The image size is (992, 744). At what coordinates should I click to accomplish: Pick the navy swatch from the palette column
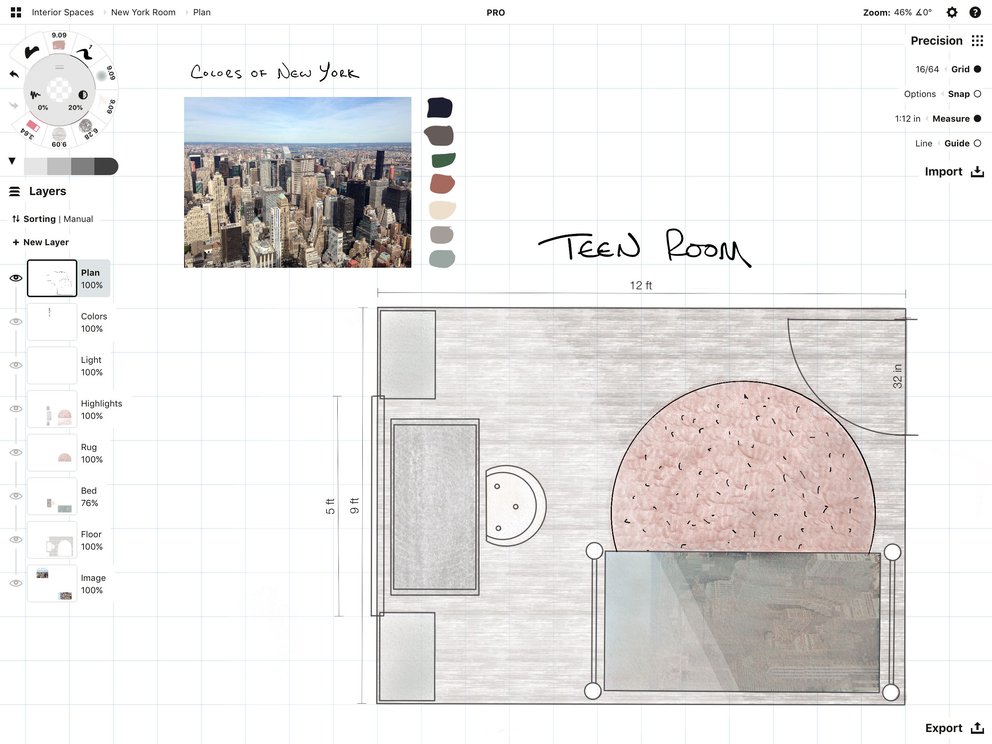[440, 106]
